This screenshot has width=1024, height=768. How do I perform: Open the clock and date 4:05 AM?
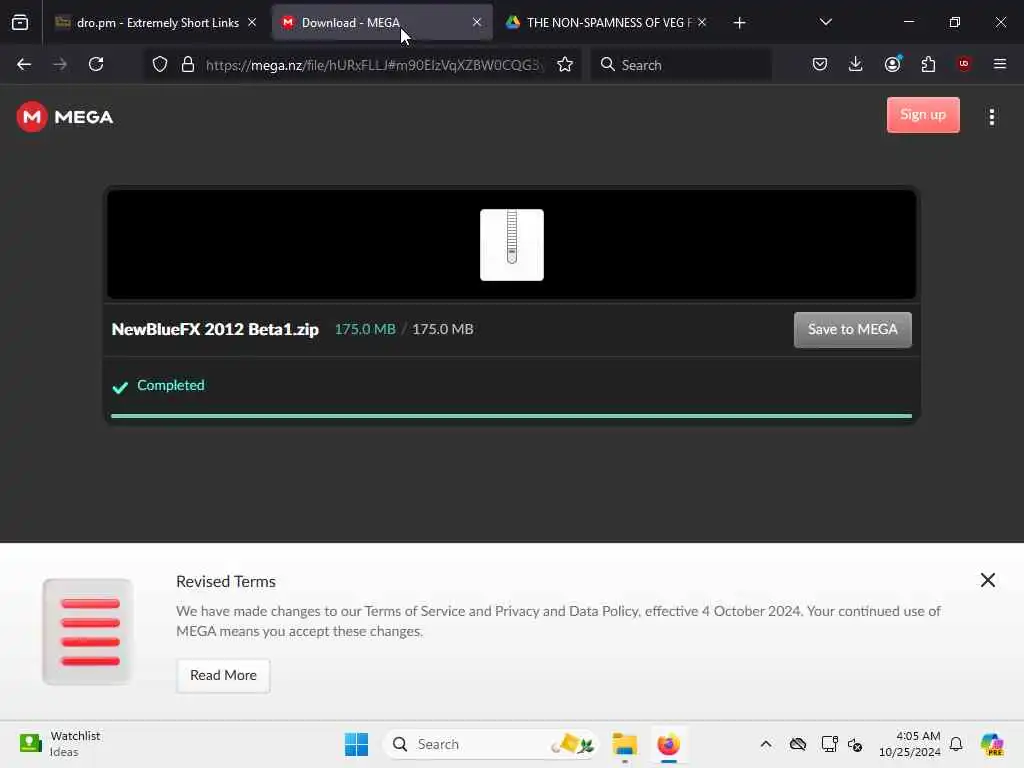point(910,744)
